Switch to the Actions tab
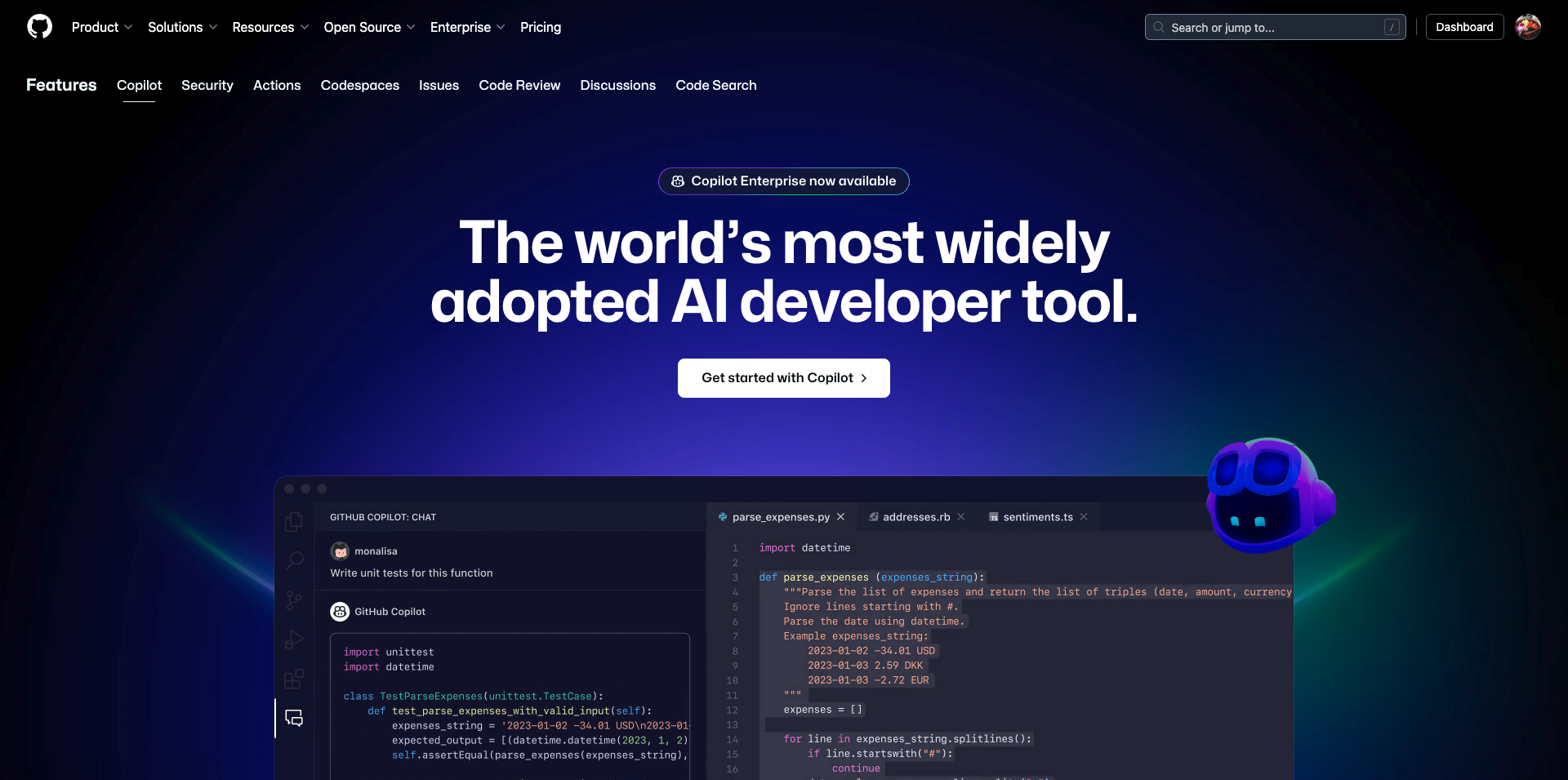 click(277, 85)
